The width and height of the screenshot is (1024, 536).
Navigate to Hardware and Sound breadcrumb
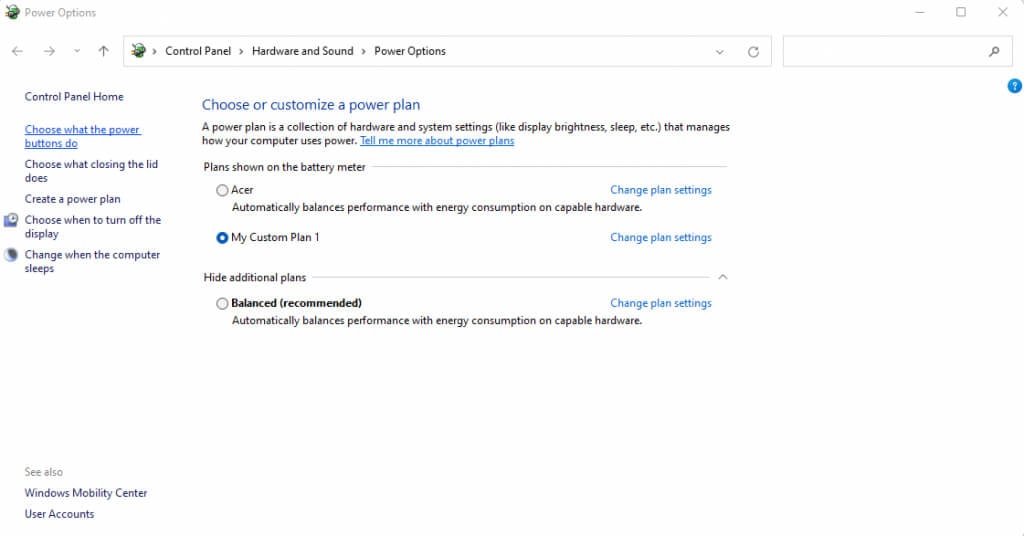(302, 51)
